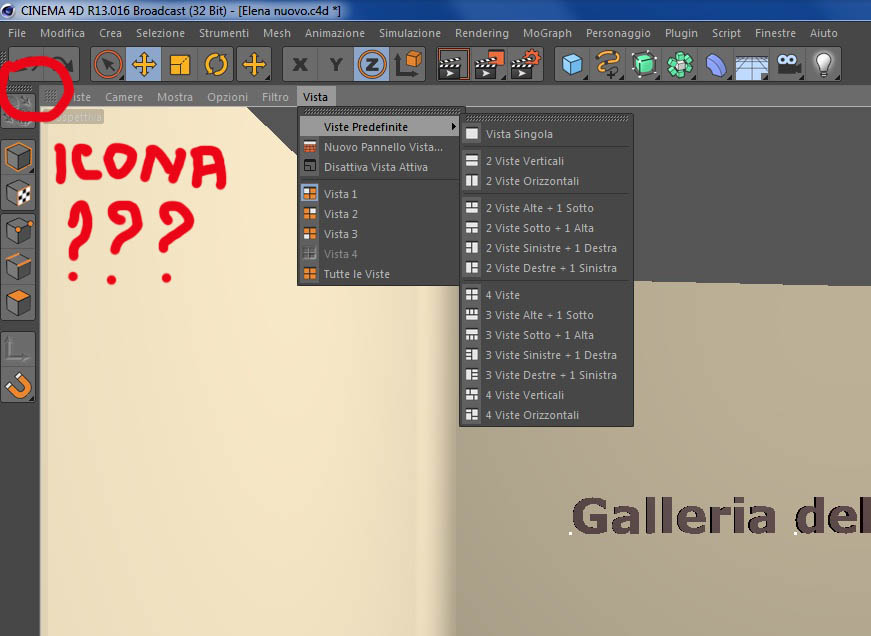Choose 2 Viste Verticali layout

[x=547, y=161]
